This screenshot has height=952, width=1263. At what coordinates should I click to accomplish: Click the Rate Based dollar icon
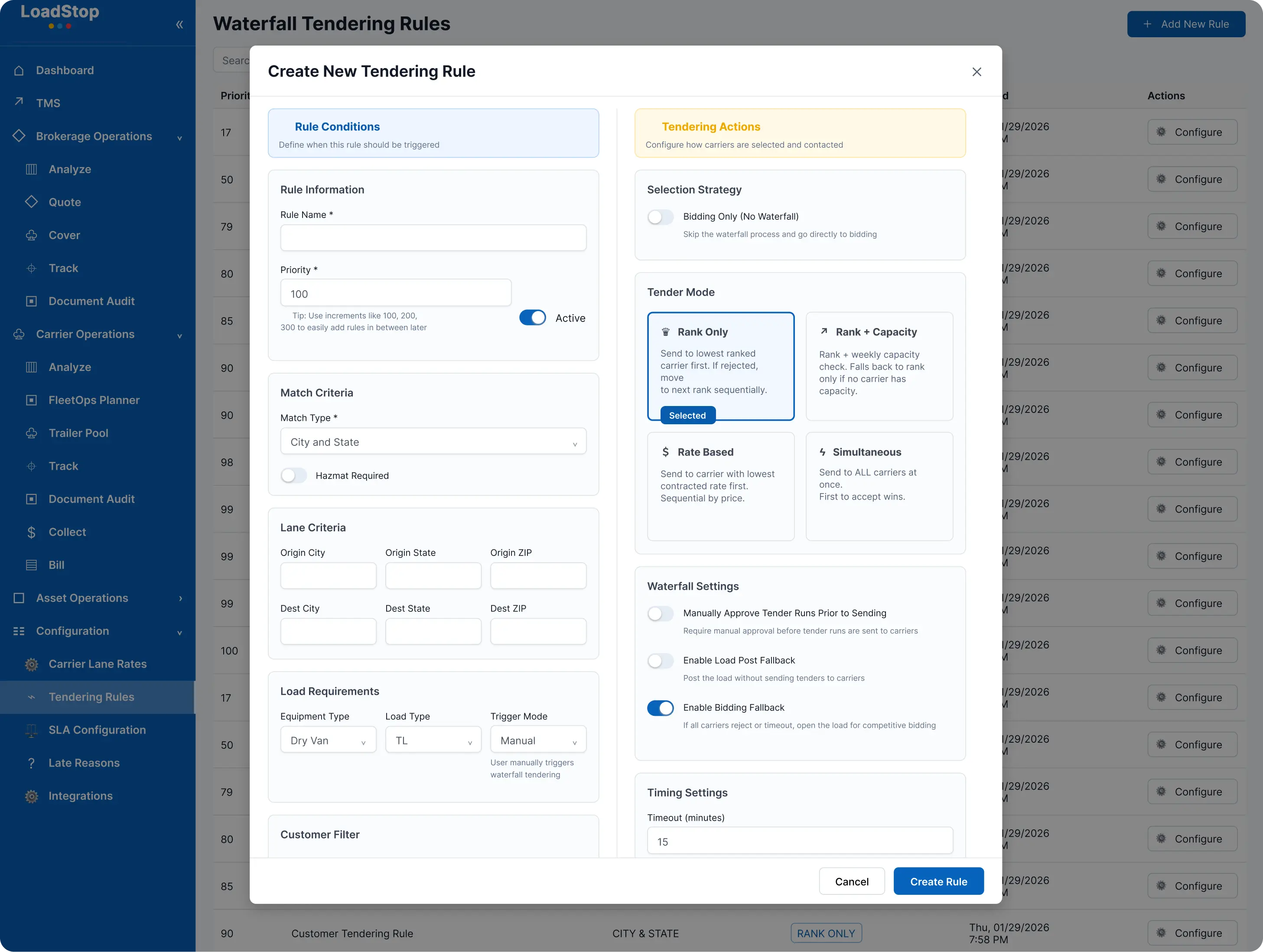point(665,452)
